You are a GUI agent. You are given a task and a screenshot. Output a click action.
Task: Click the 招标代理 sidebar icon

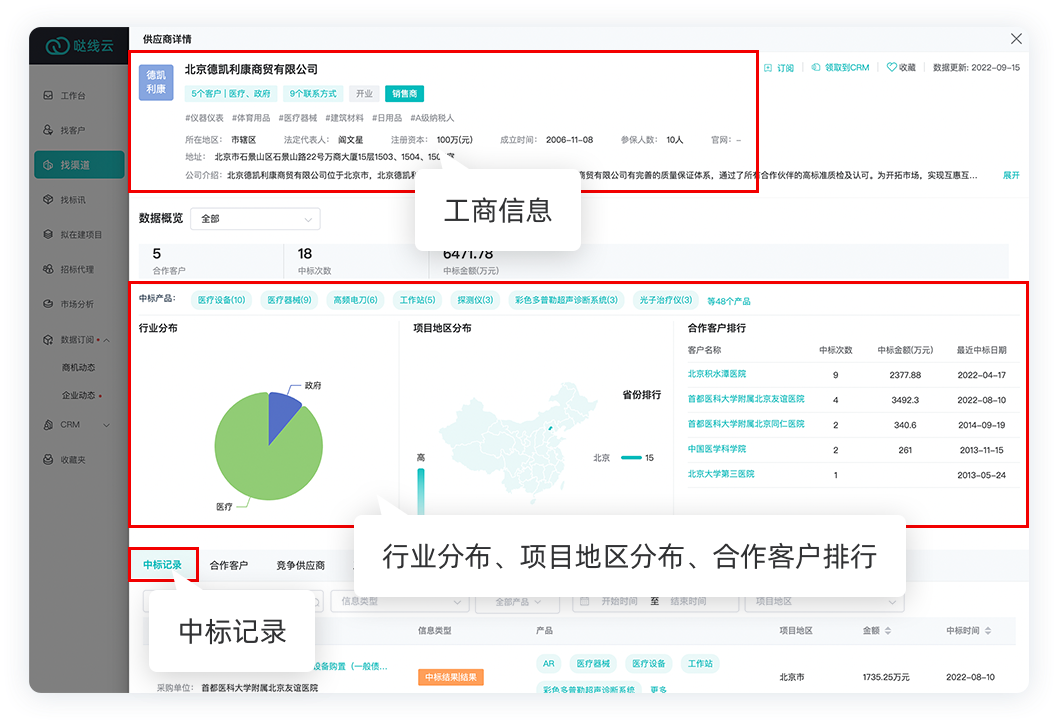coord(48,269)
